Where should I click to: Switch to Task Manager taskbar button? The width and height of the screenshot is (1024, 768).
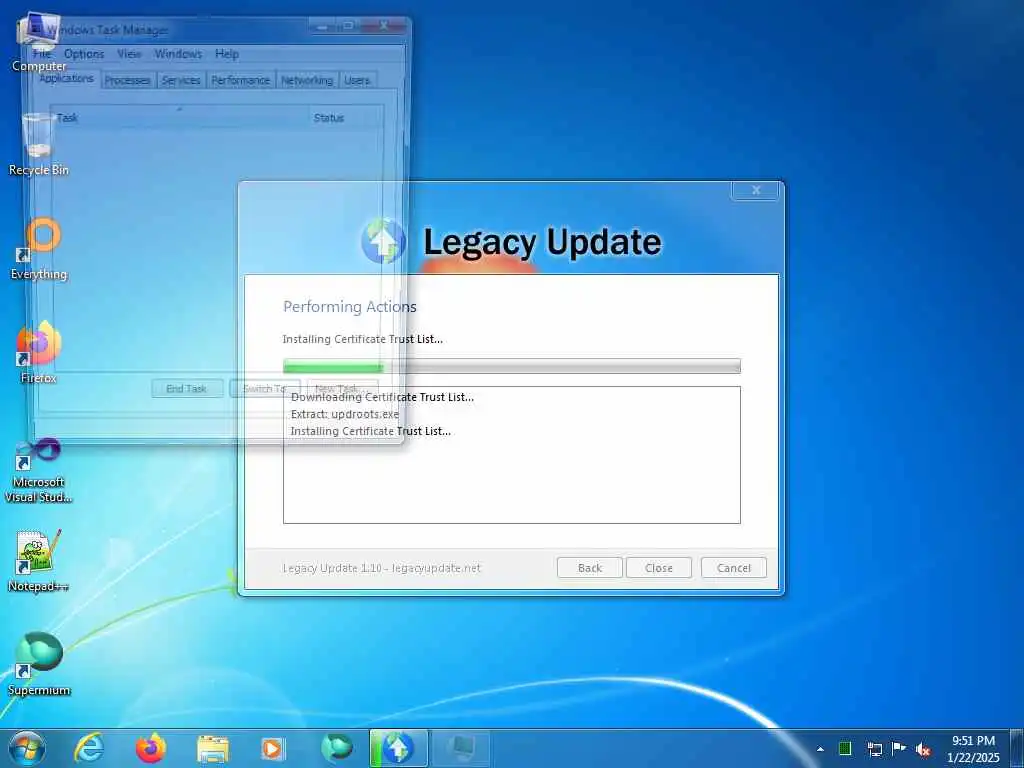tap(461, 748)
